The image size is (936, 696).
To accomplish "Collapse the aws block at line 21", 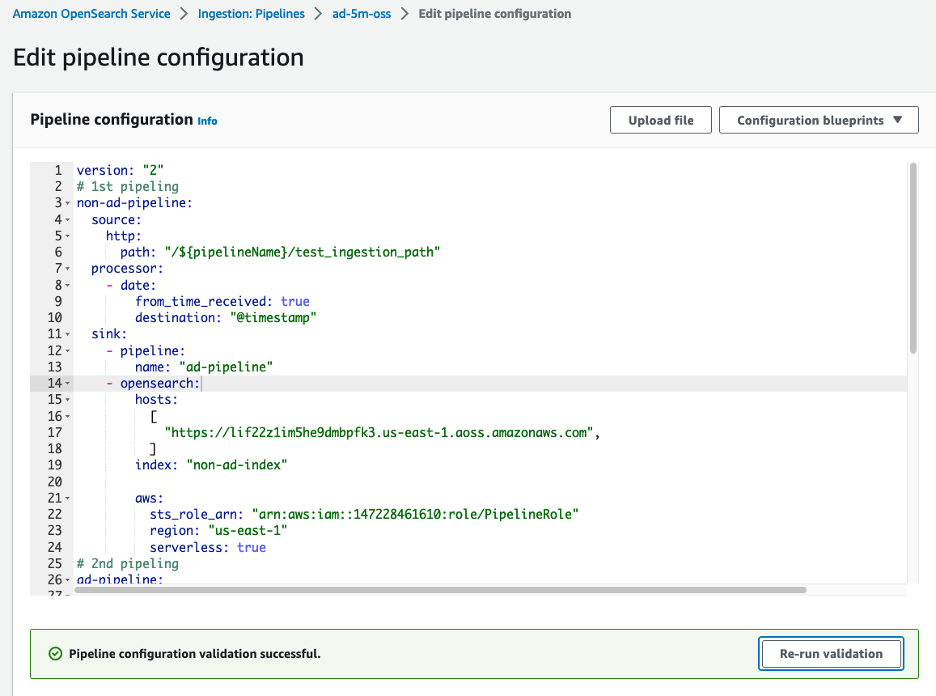I will coord(67,498).
